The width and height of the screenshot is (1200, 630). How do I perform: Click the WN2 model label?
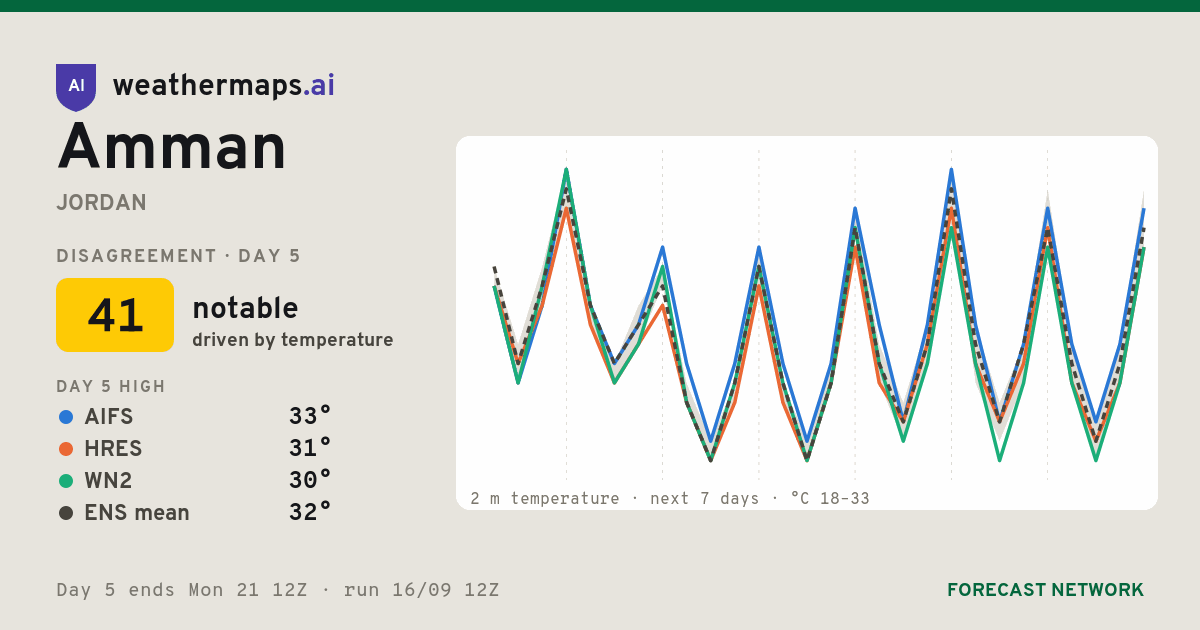108,481
